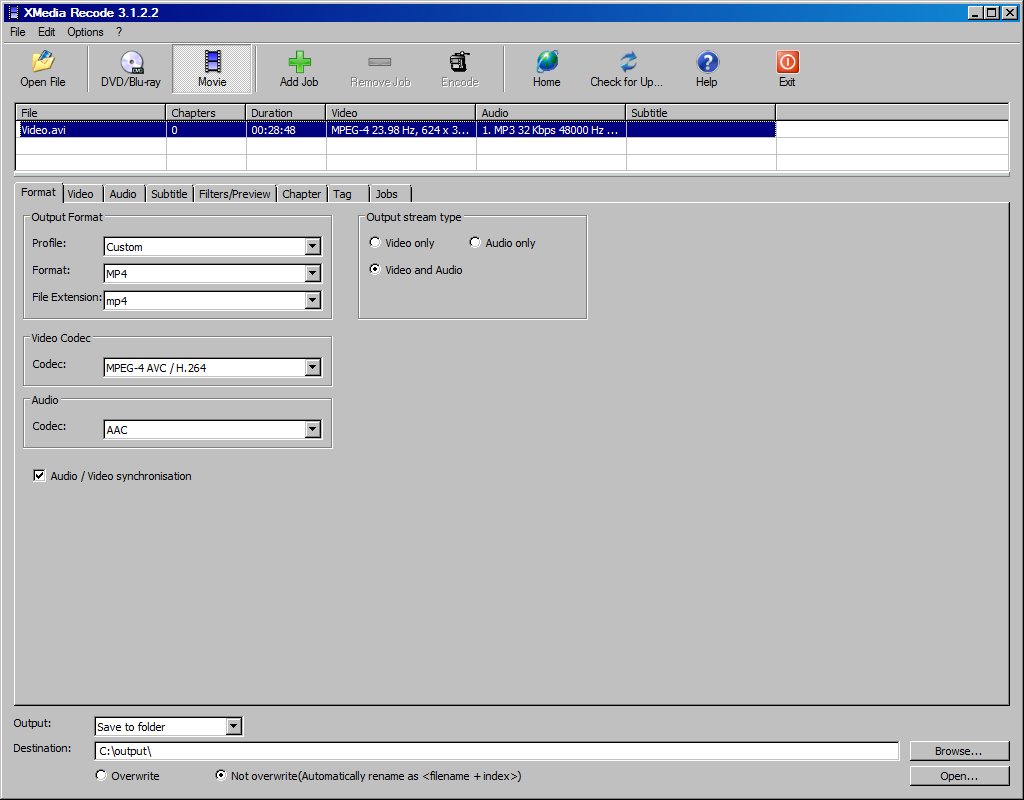Switch to the Subtitle tab

click(169, 194)
